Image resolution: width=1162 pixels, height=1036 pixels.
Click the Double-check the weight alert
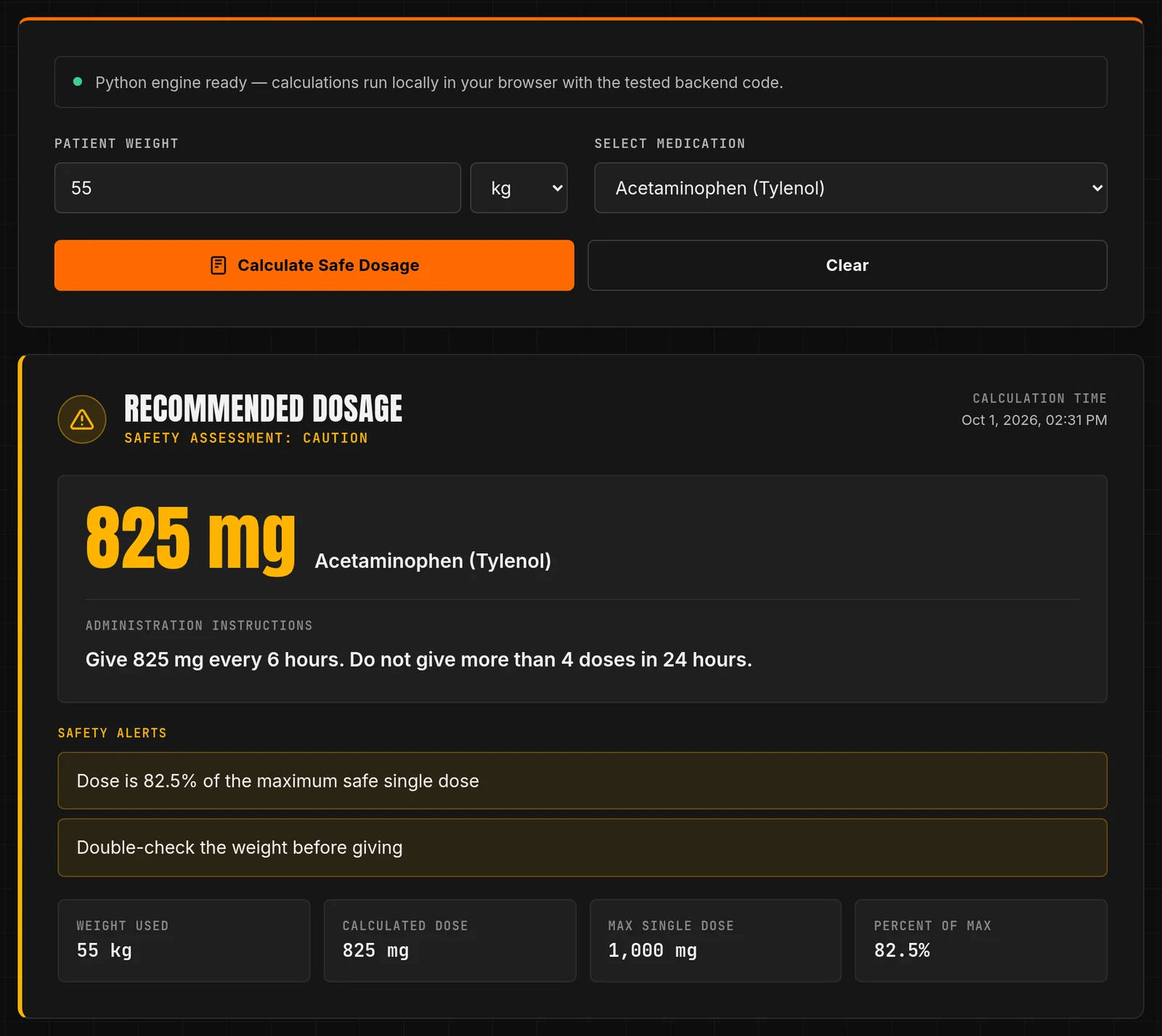tap(582, 848)
